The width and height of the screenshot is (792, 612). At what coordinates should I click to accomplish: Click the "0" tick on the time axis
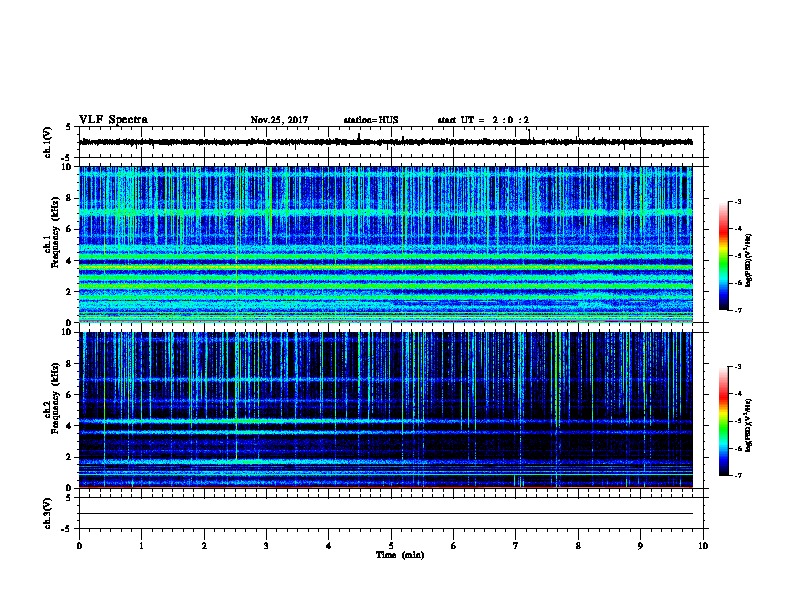tap(79, 546)
